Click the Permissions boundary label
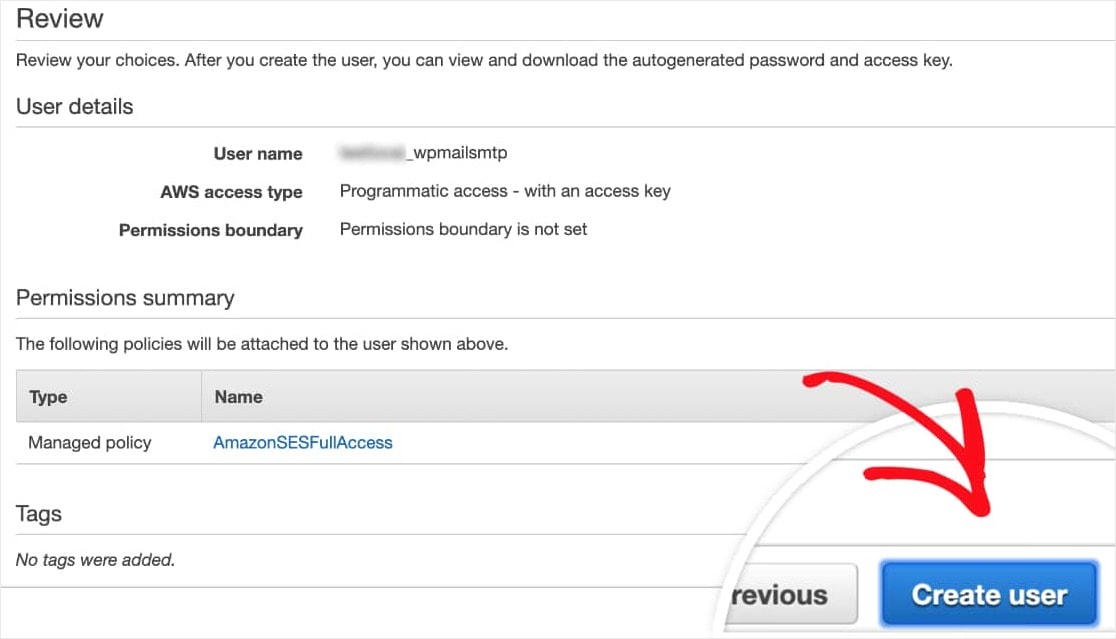 click(210, 230)
